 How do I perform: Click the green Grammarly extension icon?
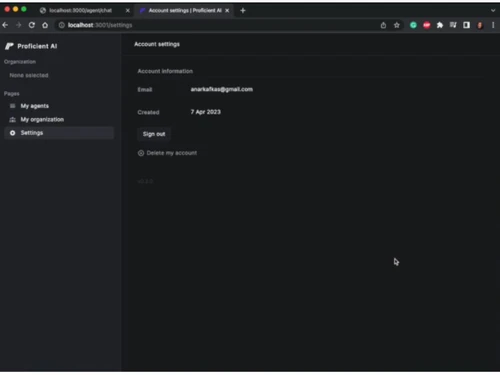pos(413,25)
